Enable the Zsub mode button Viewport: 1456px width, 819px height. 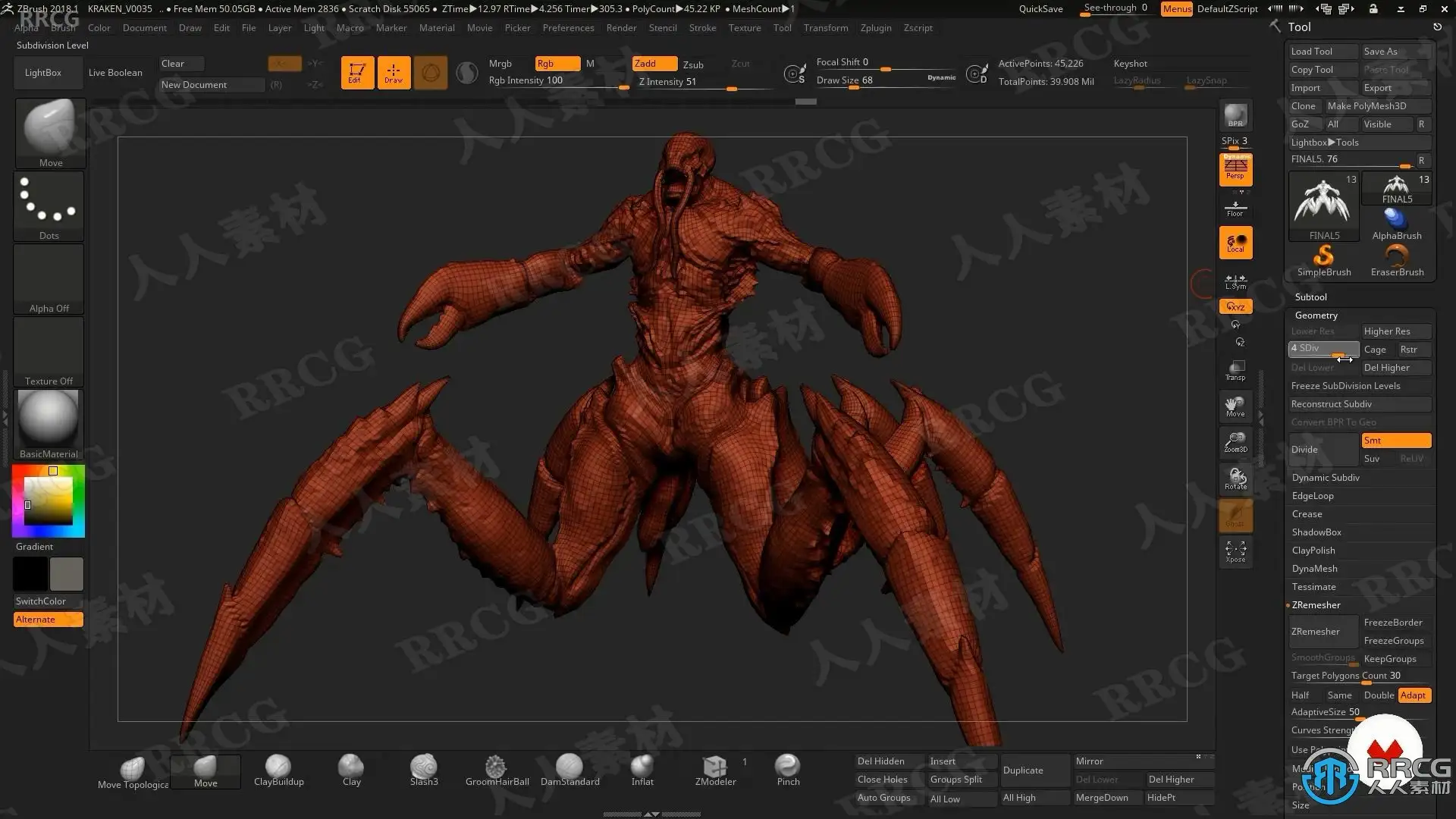pyautogui.click(x=693, y=64)
